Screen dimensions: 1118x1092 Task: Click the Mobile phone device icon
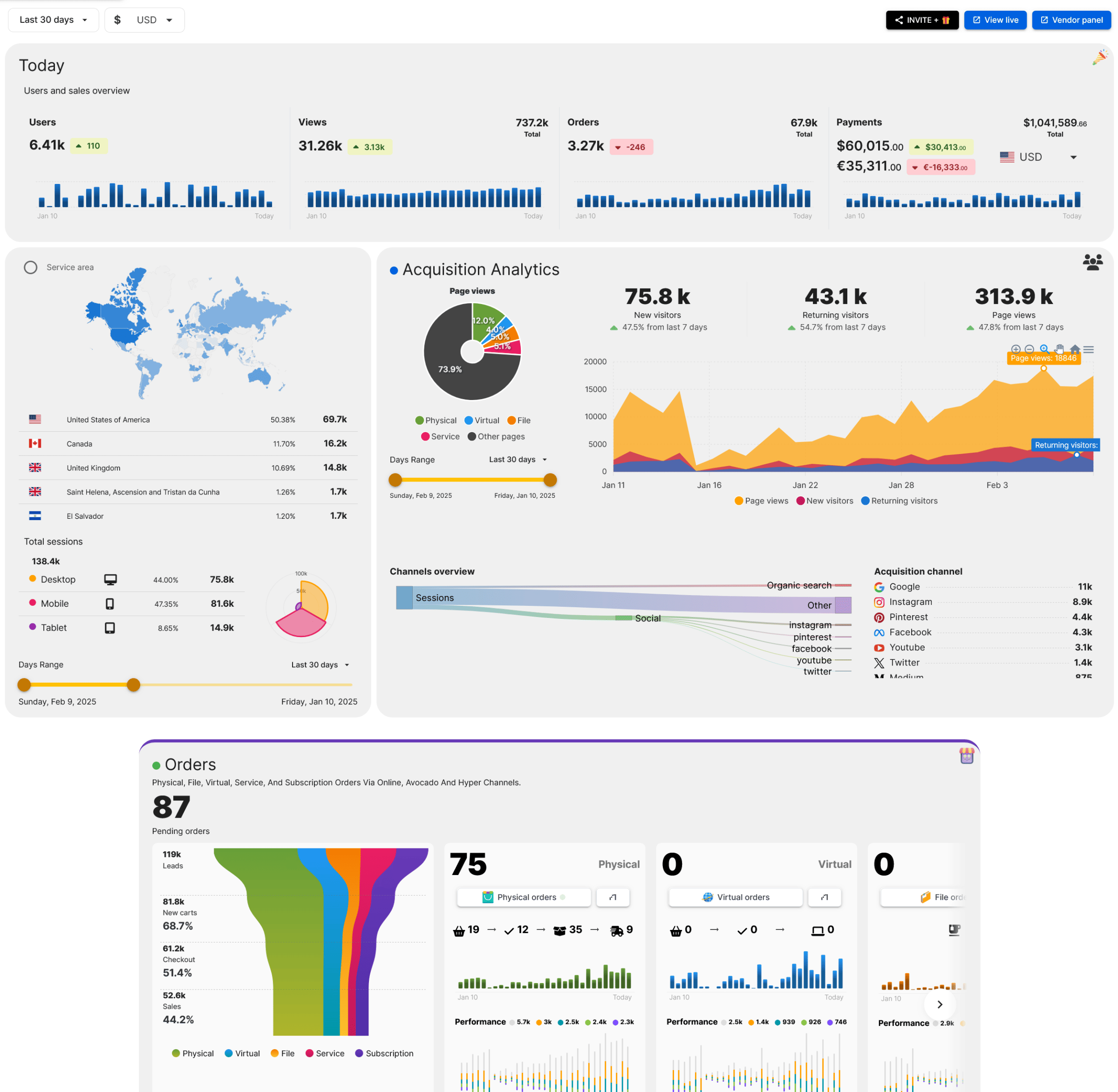point(109,604)
